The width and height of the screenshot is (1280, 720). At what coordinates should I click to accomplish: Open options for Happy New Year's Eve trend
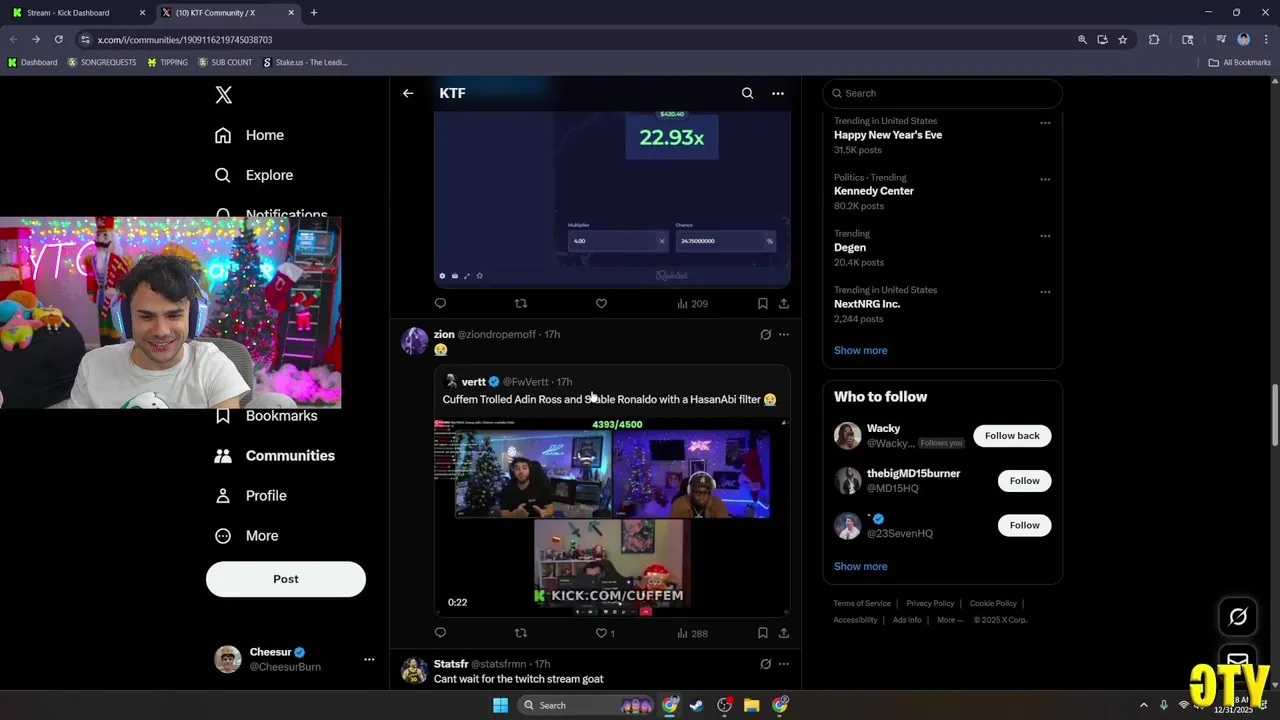click(x=1045, y=123)
